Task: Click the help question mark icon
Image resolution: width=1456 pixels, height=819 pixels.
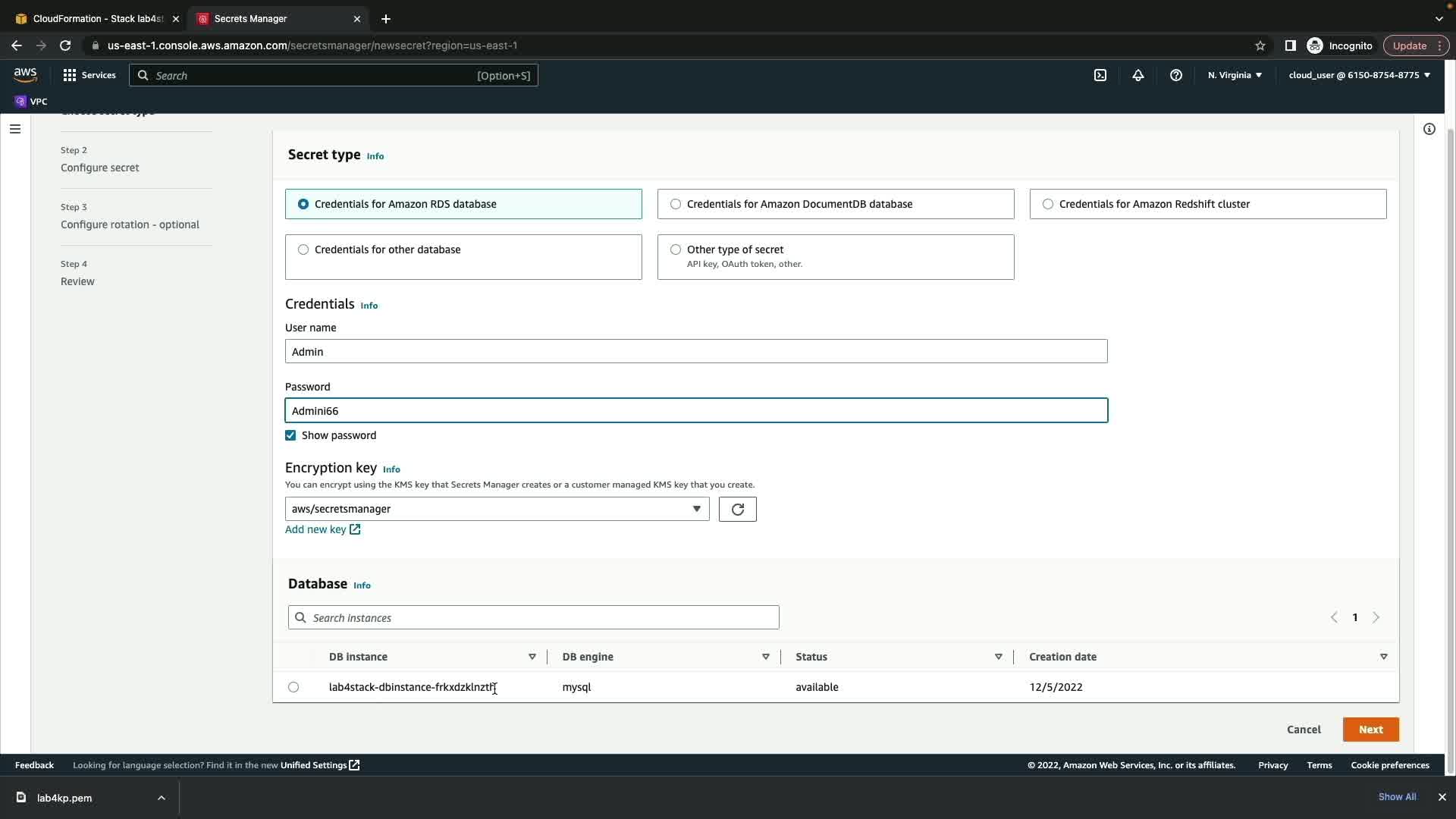Action: click(1175, 75)
